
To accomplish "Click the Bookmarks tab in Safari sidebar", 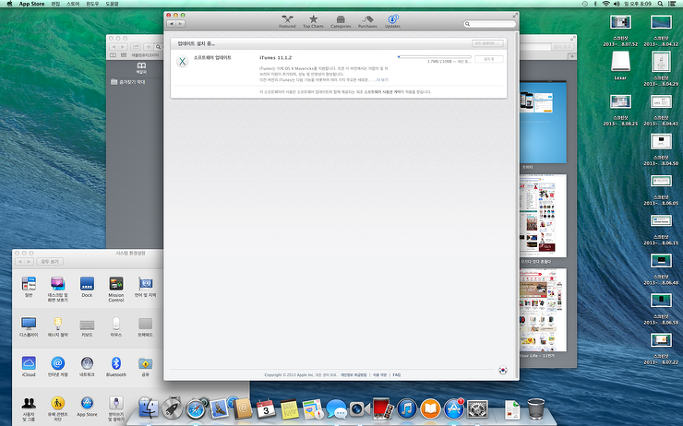I will (141, 68).
